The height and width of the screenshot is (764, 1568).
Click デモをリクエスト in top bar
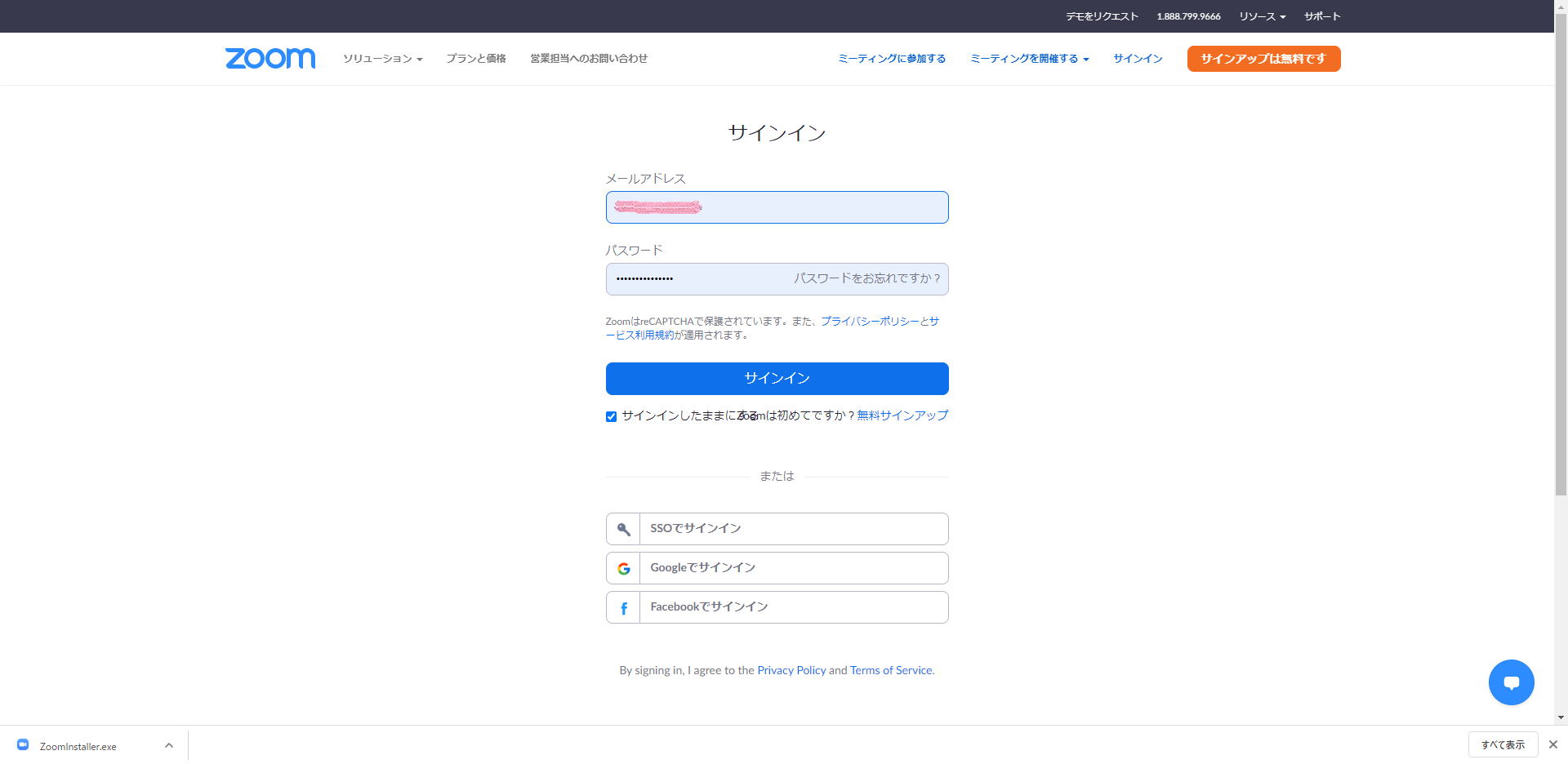click(x=1102, y=16)
